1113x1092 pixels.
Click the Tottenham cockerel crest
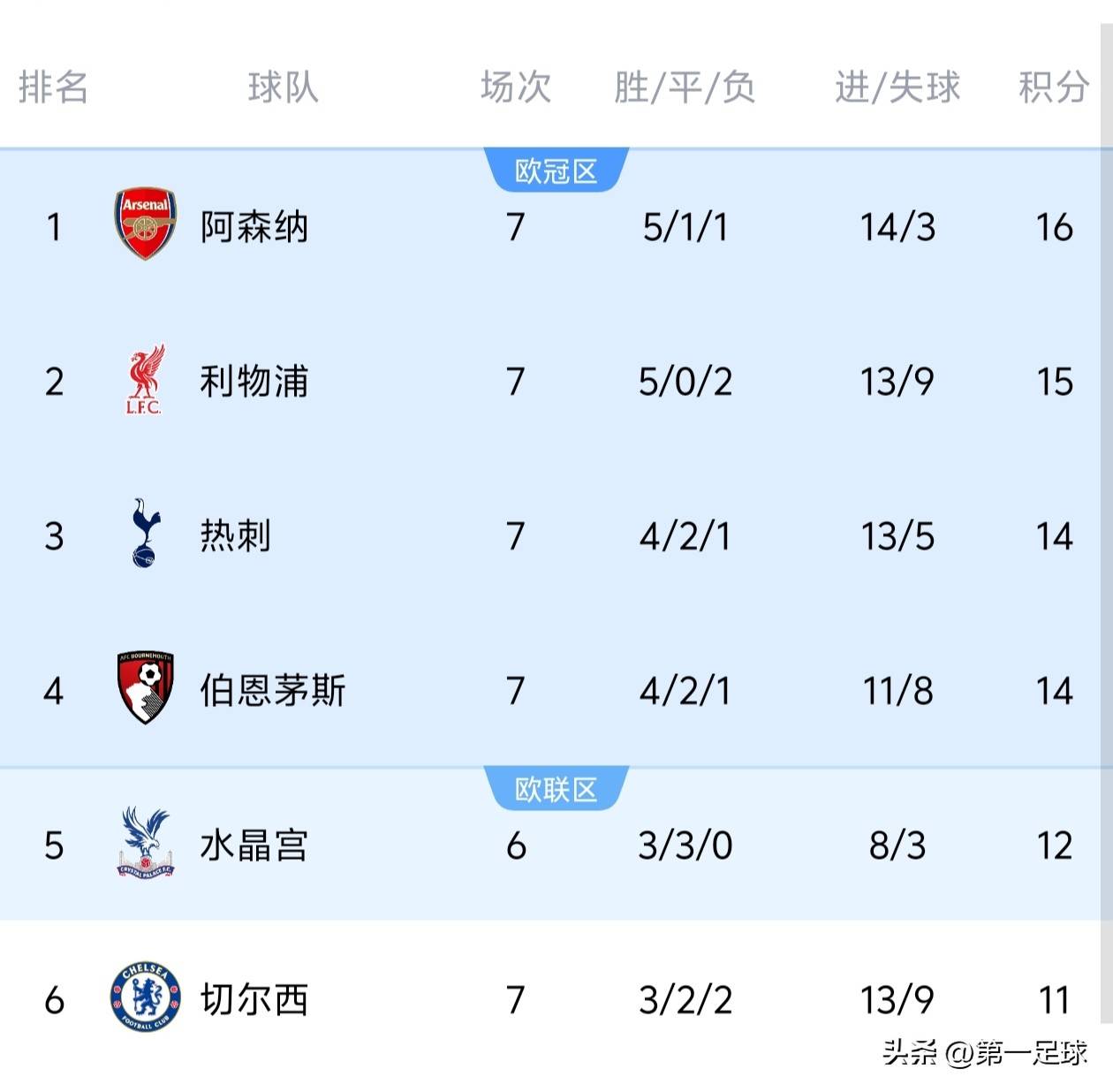click(x=145, y=533)
